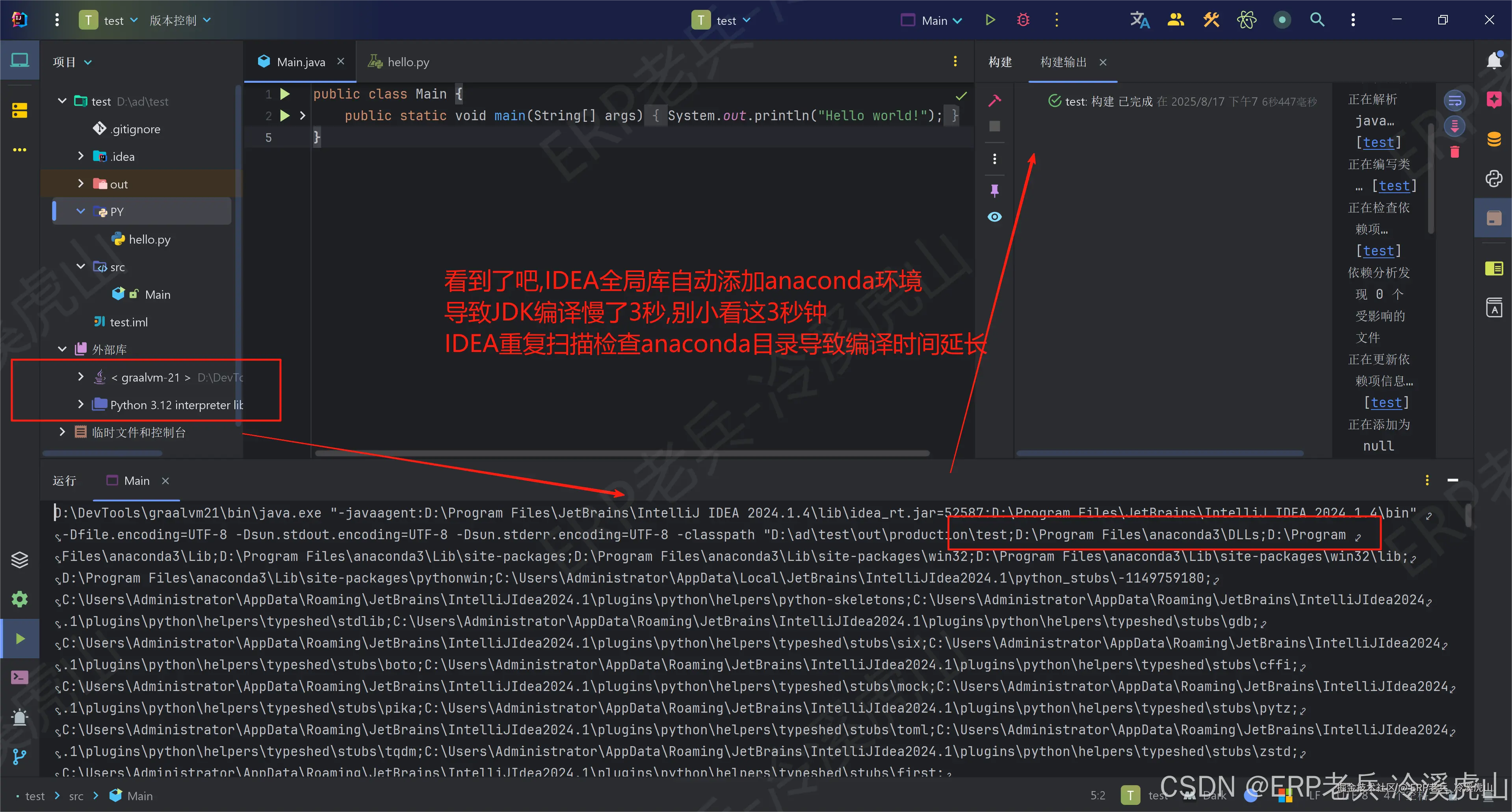Toggle the pin tab icon in Build panel
Viewport: 1512px width, 812px height.
[x=994, y=190]
